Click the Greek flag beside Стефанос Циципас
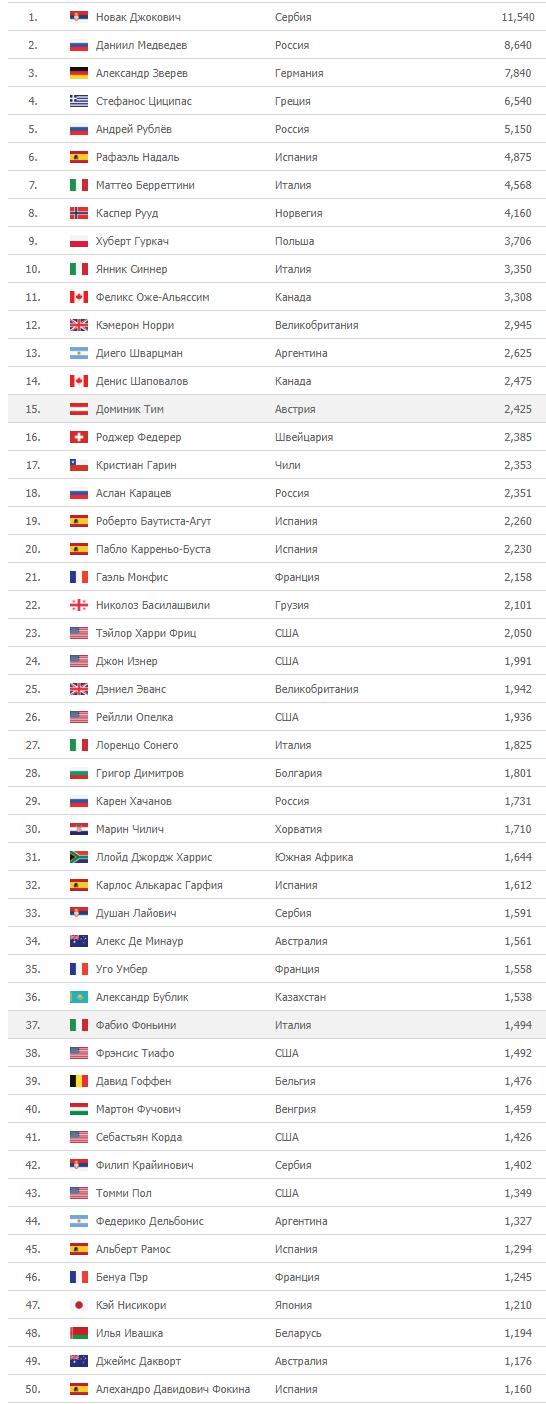The image size is (546, 1404). (x=79, y=101)
